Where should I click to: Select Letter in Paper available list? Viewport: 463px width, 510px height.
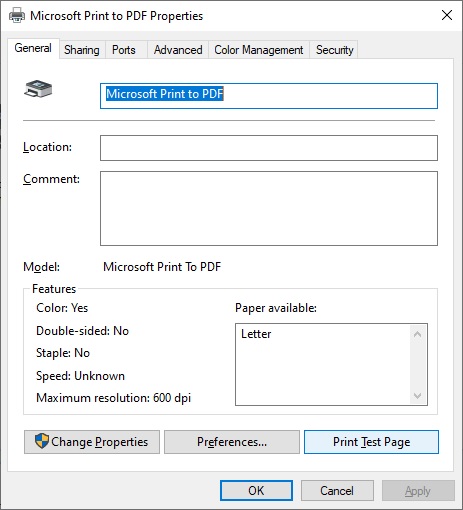click(x=256, y=334)
